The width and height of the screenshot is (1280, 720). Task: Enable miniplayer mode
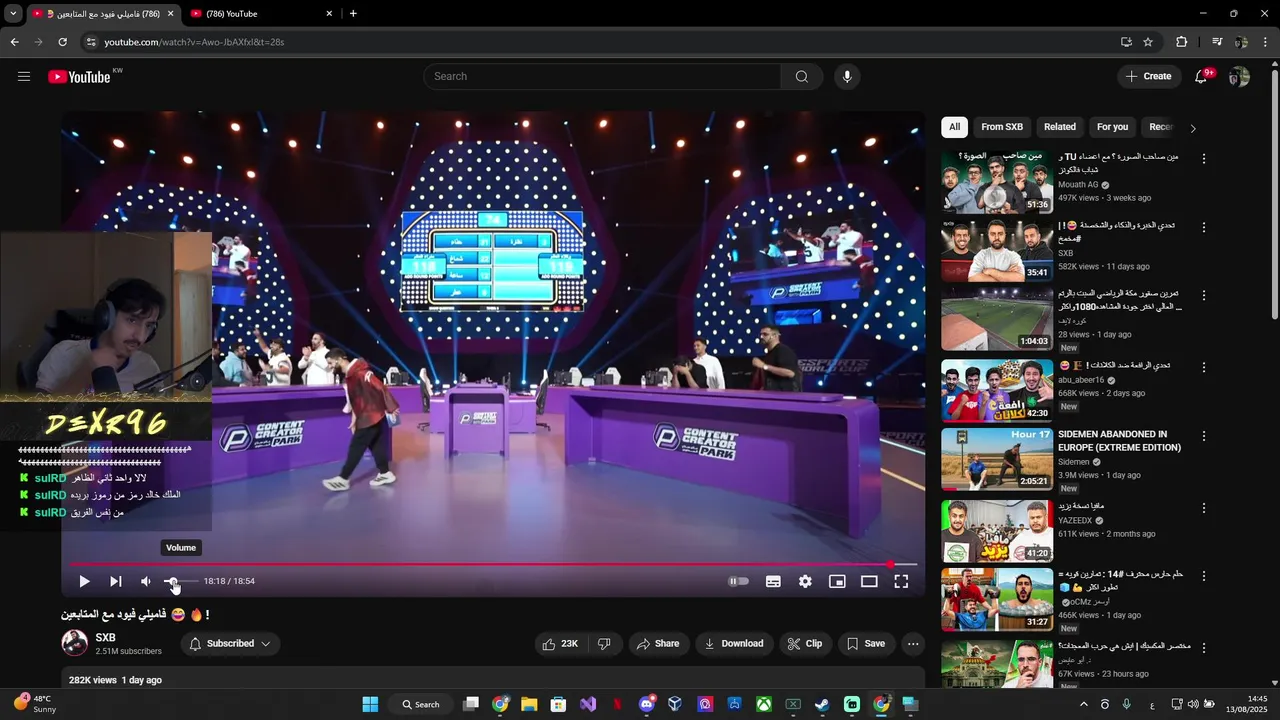(x=837, y=581)
